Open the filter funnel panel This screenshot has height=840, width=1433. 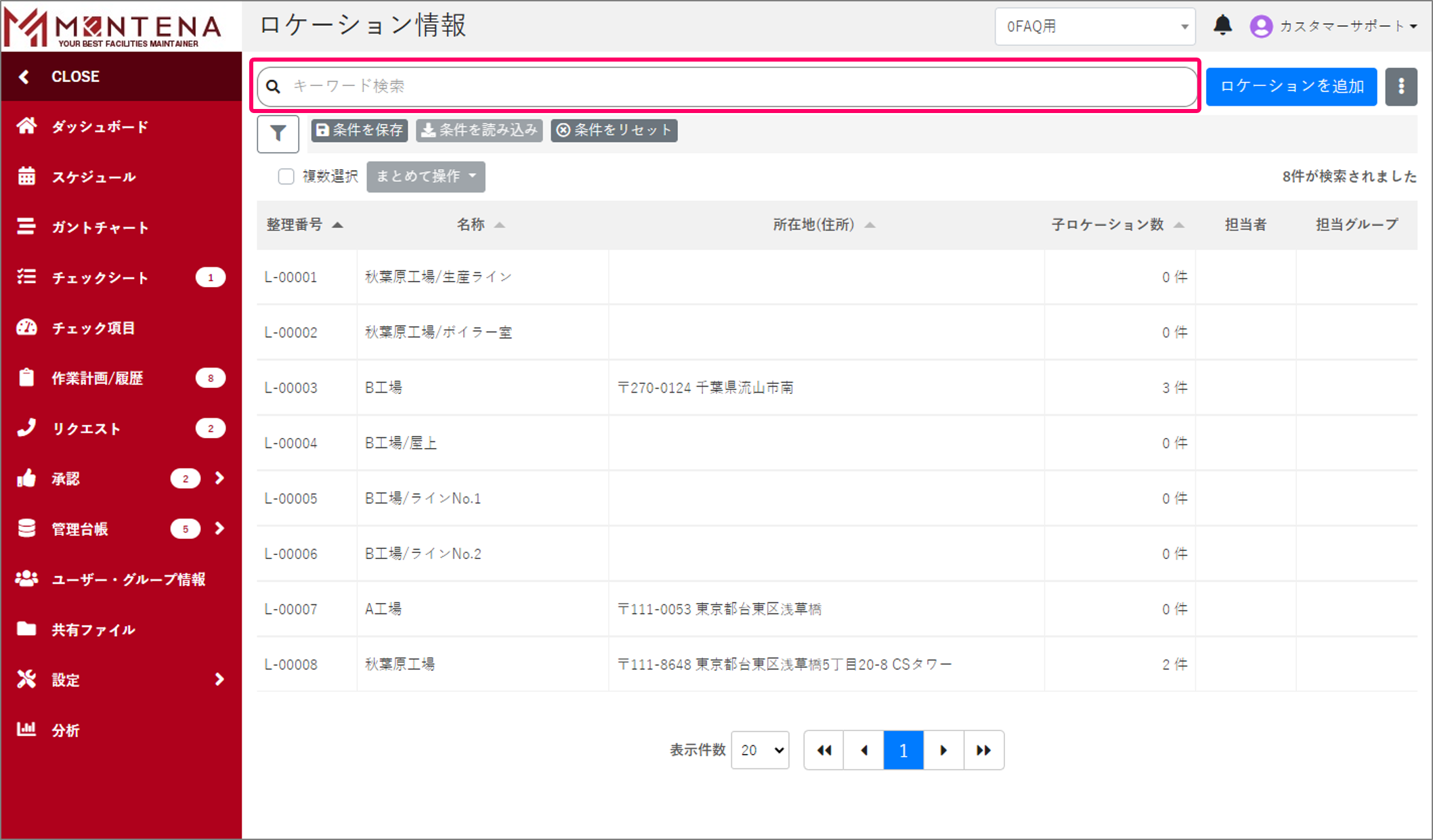[278, 133]
